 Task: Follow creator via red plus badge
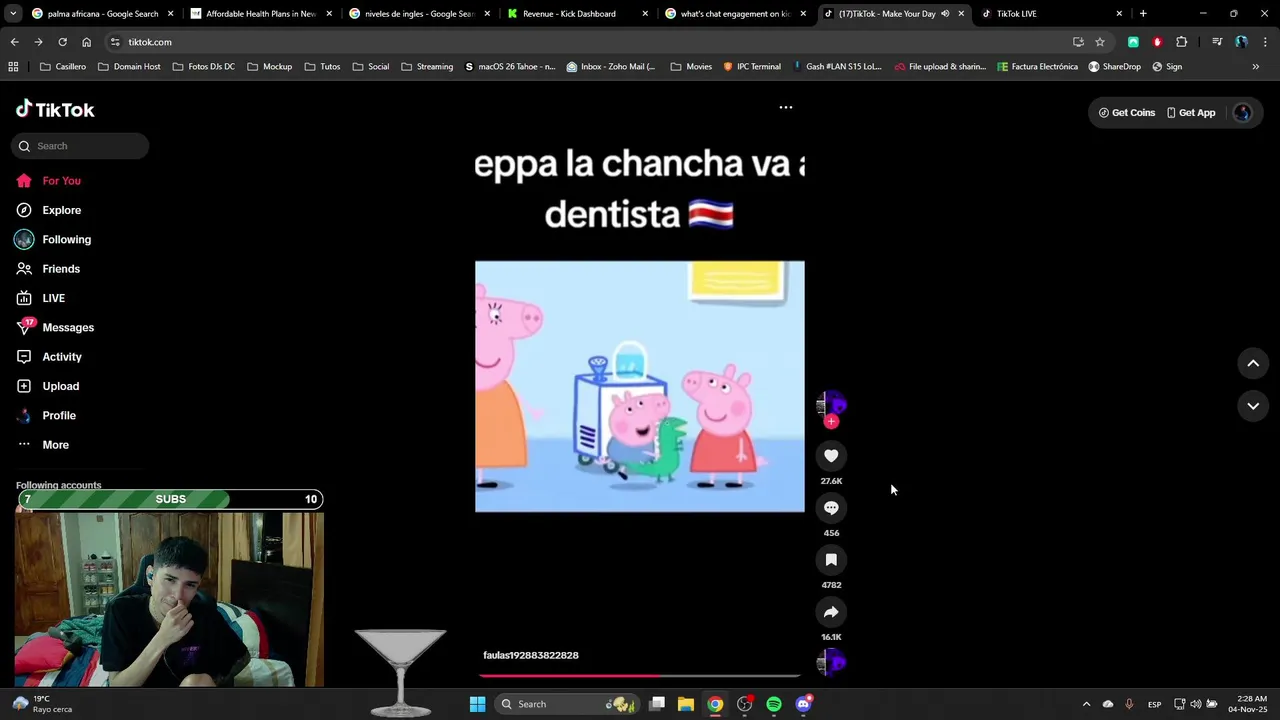(x=831, y=421)
